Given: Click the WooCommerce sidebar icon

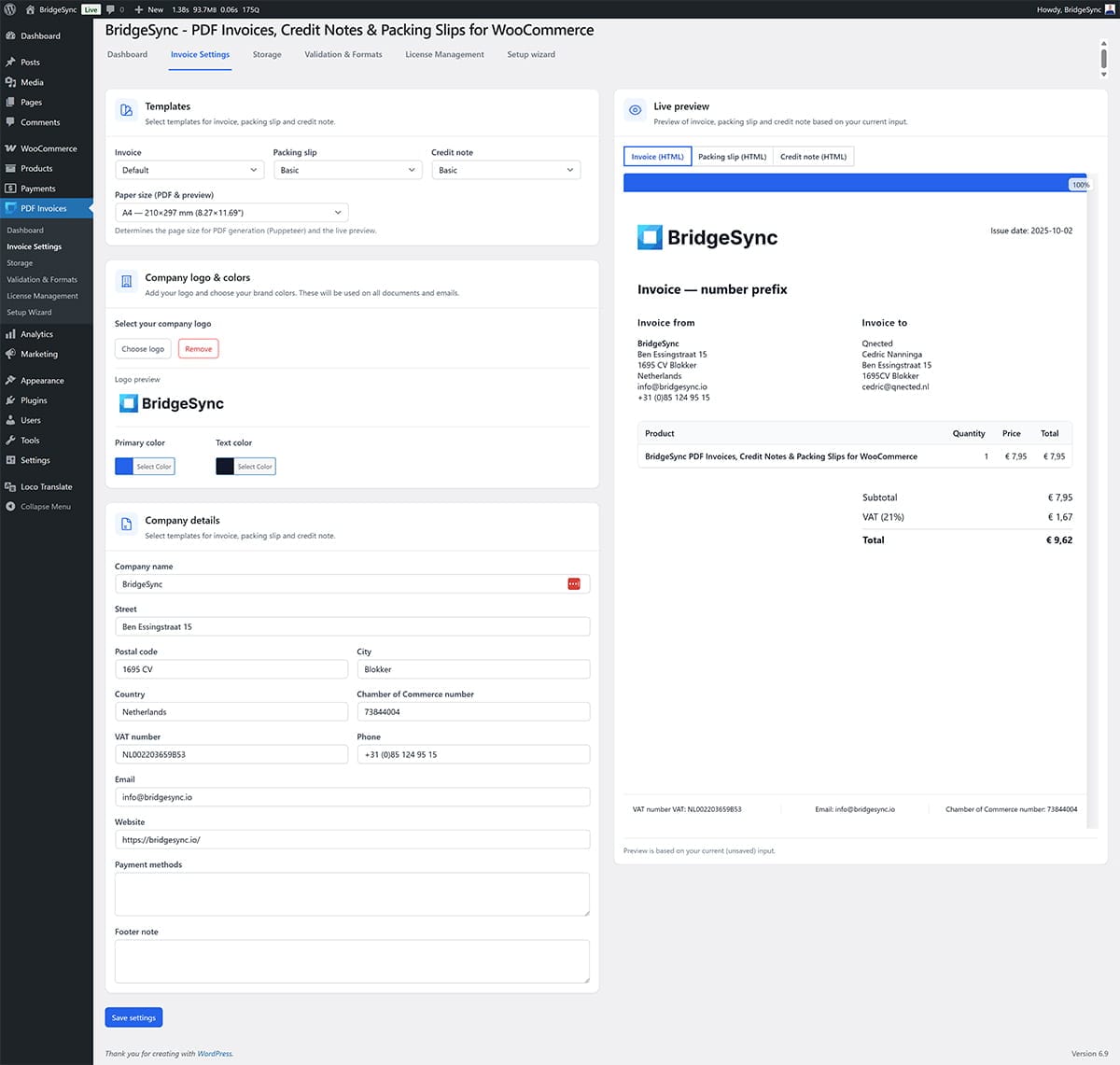Looking at the screenshot, I should (10, 148).
